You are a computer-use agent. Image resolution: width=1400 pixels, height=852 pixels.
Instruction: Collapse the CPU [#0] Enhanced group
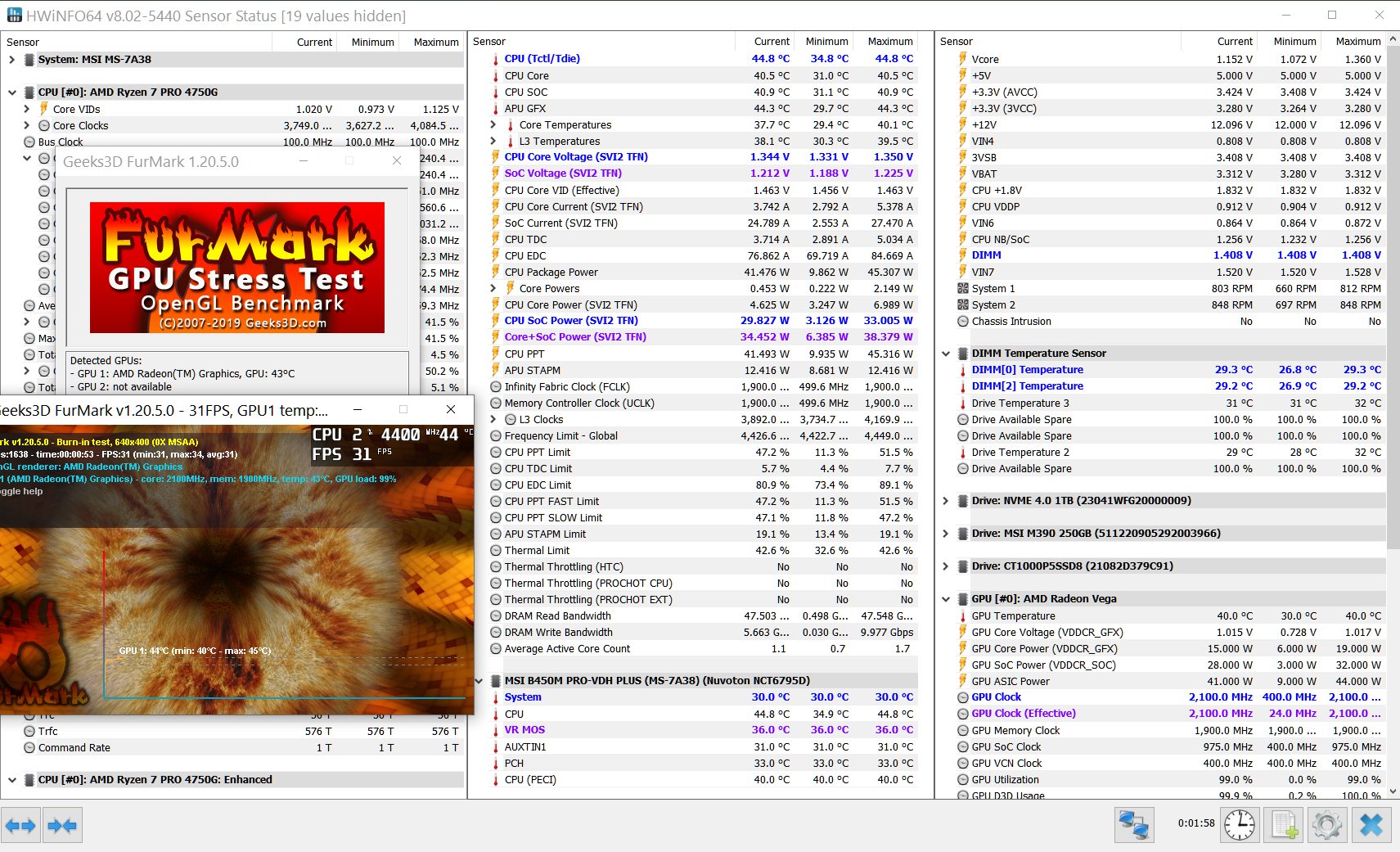pyautogui.click(x=11, y=780)
